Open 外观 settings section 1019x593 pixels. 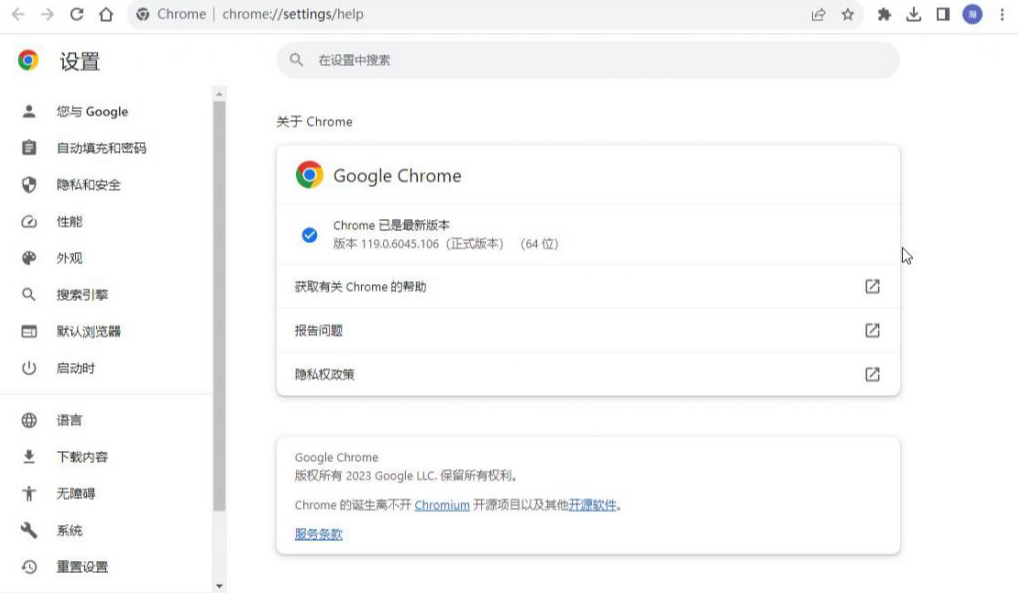[x=69, y=258]
